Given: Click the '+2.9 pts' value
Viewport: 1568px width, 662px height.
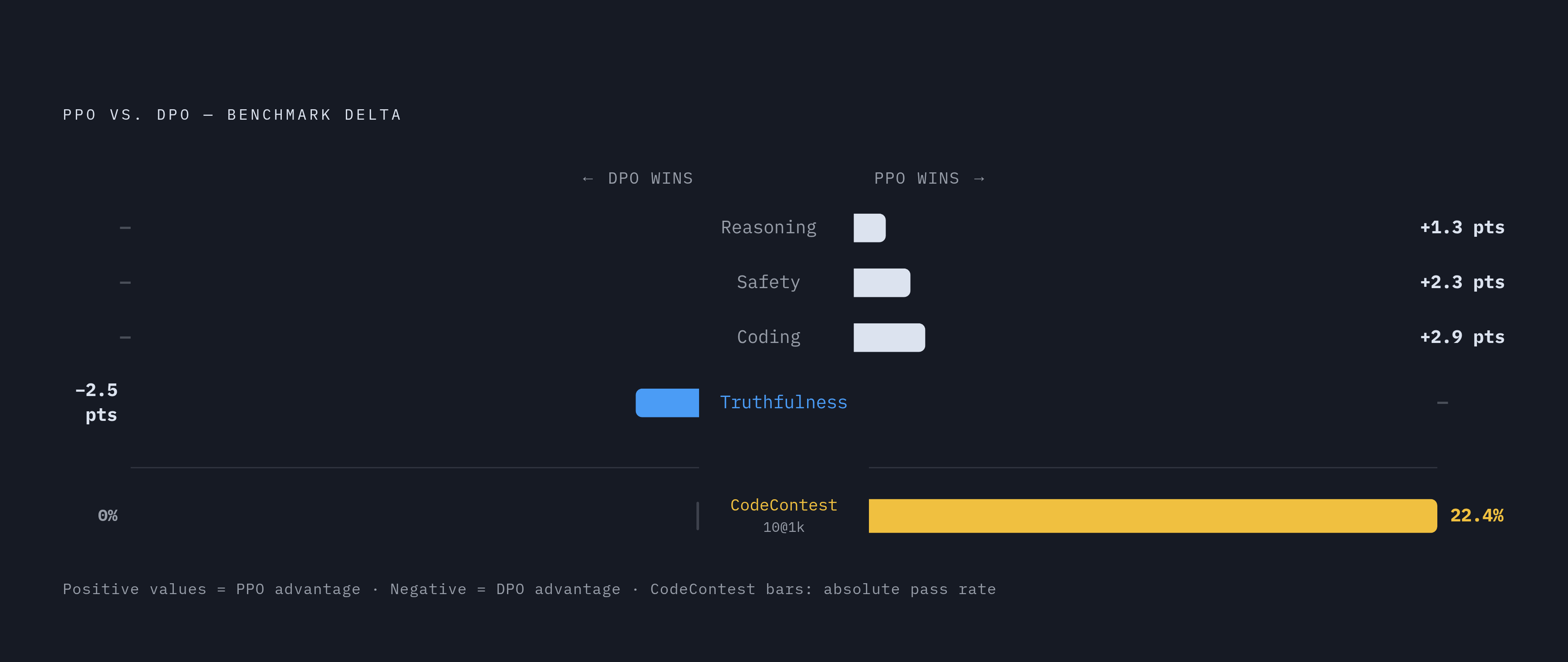Looking at the screenshot, I should pos(1462,337).
